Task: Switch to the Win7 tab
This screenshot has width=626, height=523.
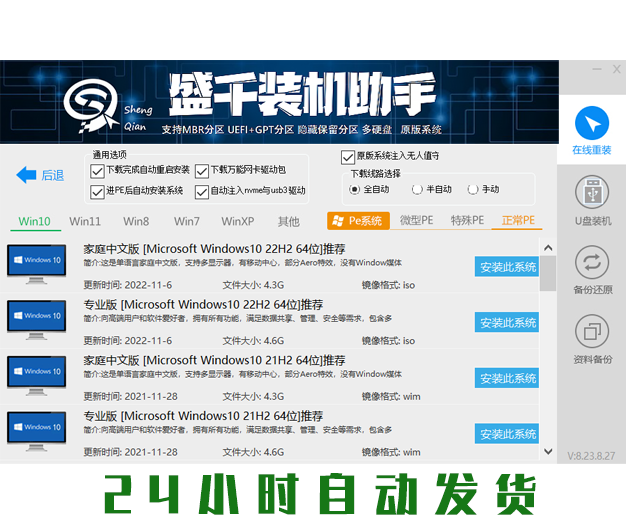Action: 187,221
